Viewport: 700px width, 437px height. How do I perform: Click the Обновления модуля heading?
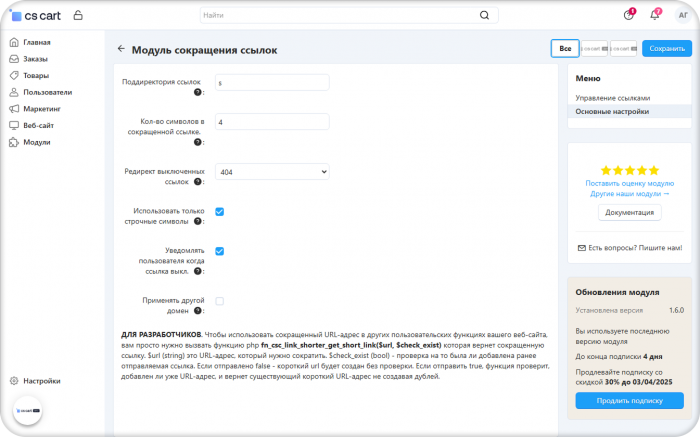(617, 292)
